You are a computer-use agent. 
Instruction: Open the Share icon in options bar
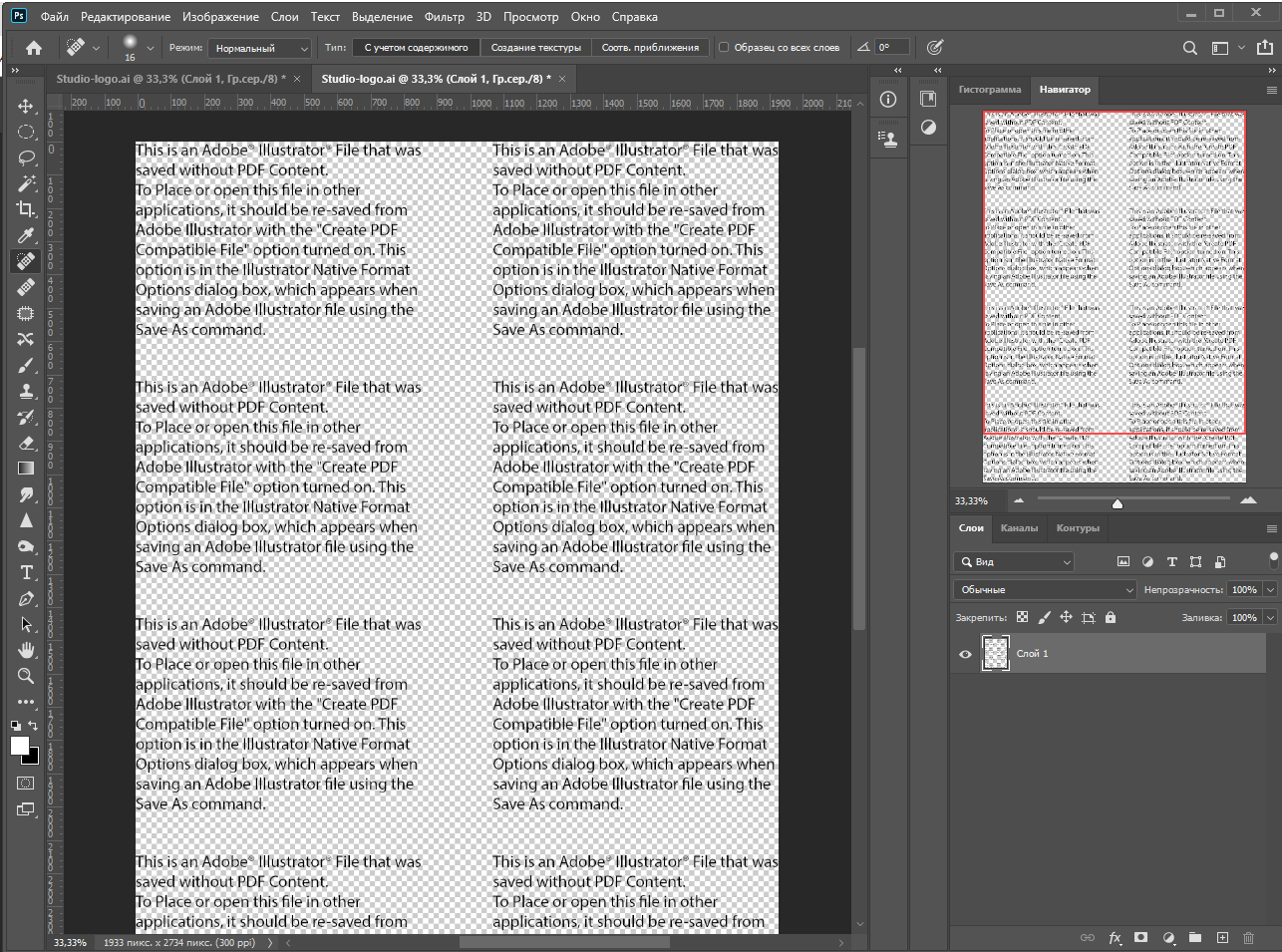point(1264,47)
